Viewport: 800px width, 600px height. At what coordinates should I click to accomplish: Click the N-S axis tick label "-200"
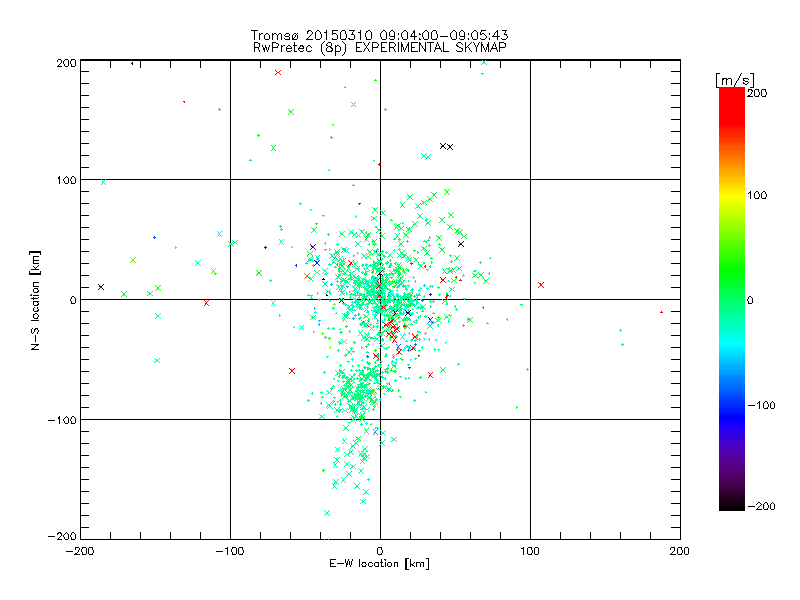pos(62,536)
